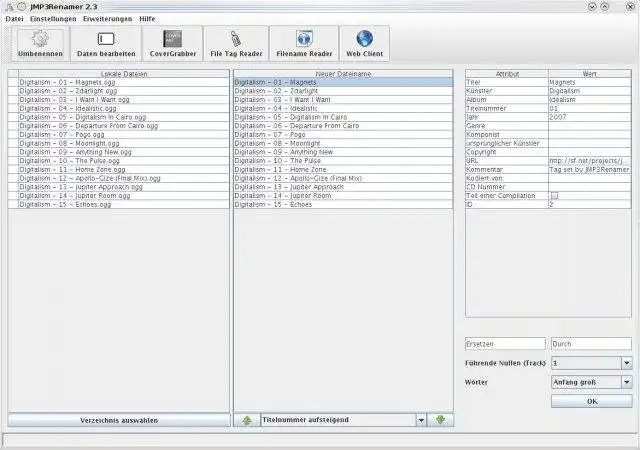Click the Umbenennen gear toolbar button
640x450 pixels.
click(40, 44)
